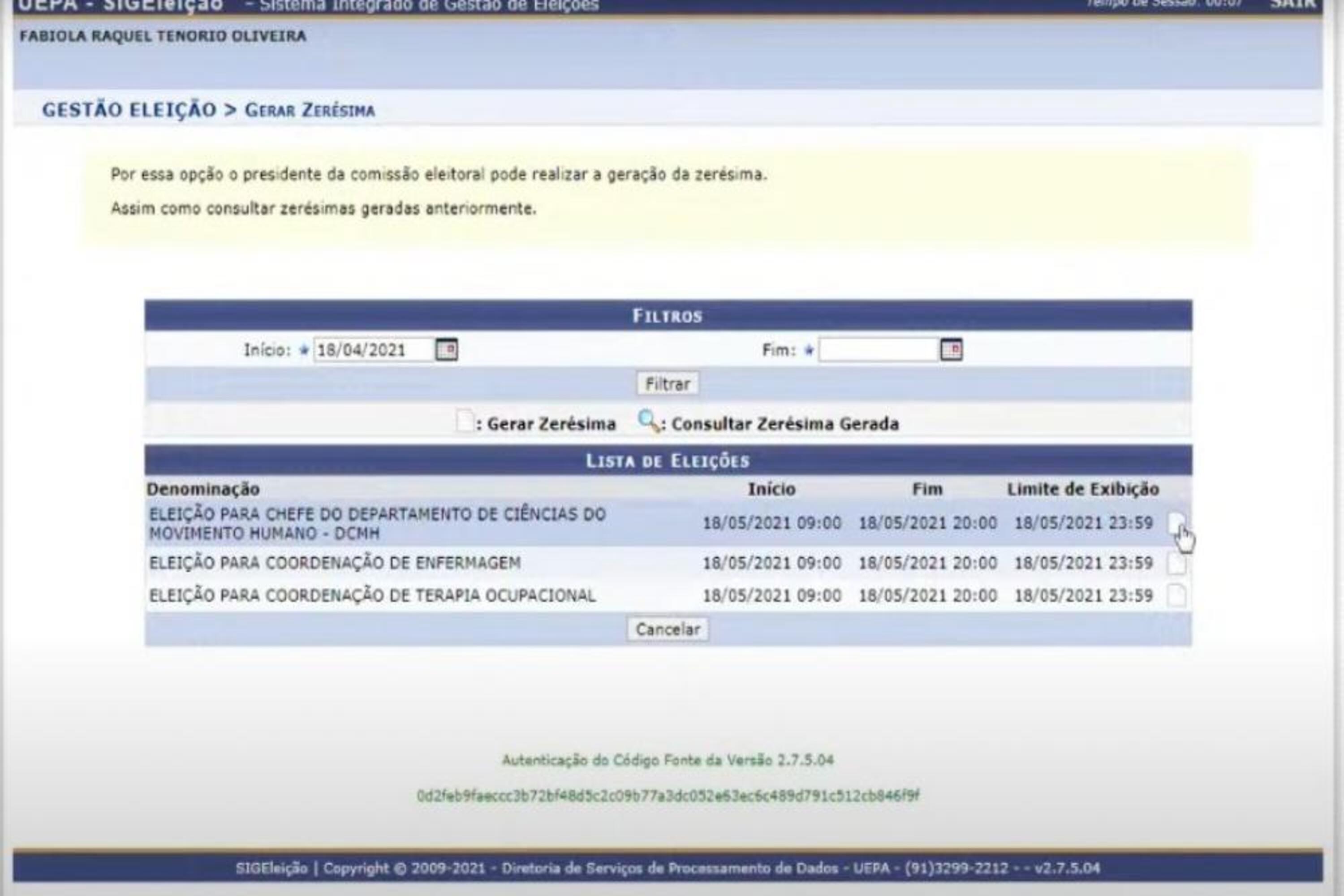
Task: Open the Fim date calendar picker
Action: 951,349
